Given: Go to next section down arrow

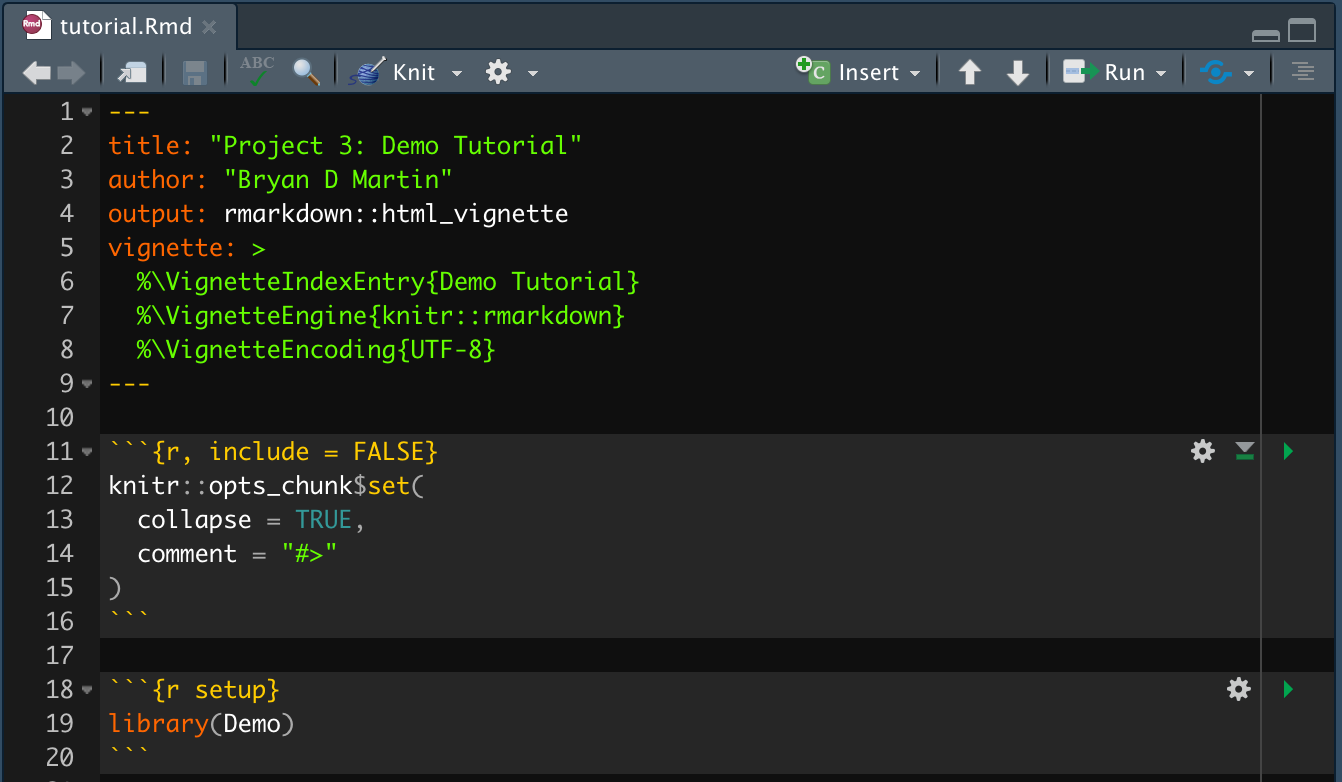Looking at the screenshot, I should pos(1017,72).
